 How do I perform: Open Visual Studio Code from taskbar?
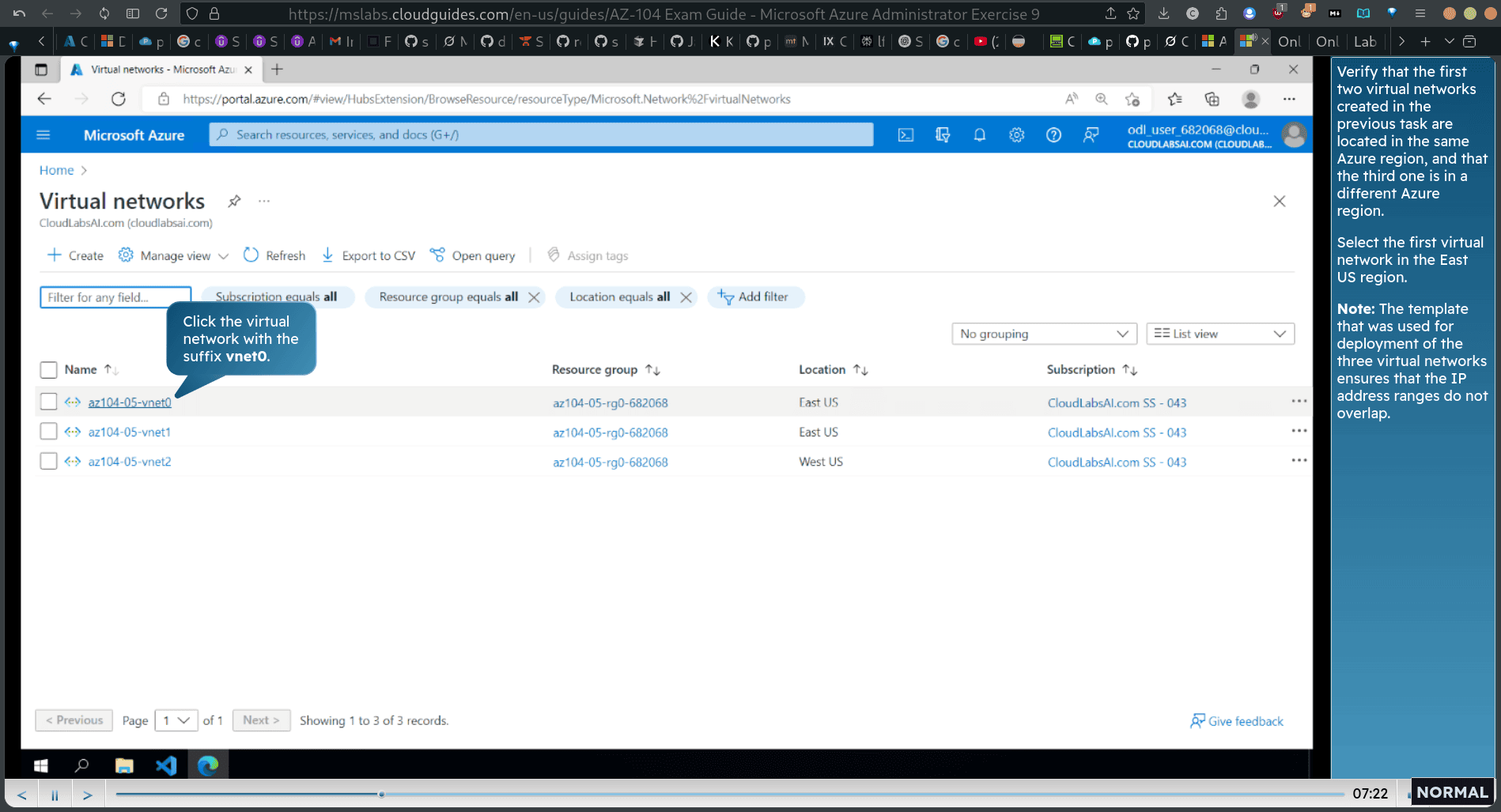click(x=166, y=765)
